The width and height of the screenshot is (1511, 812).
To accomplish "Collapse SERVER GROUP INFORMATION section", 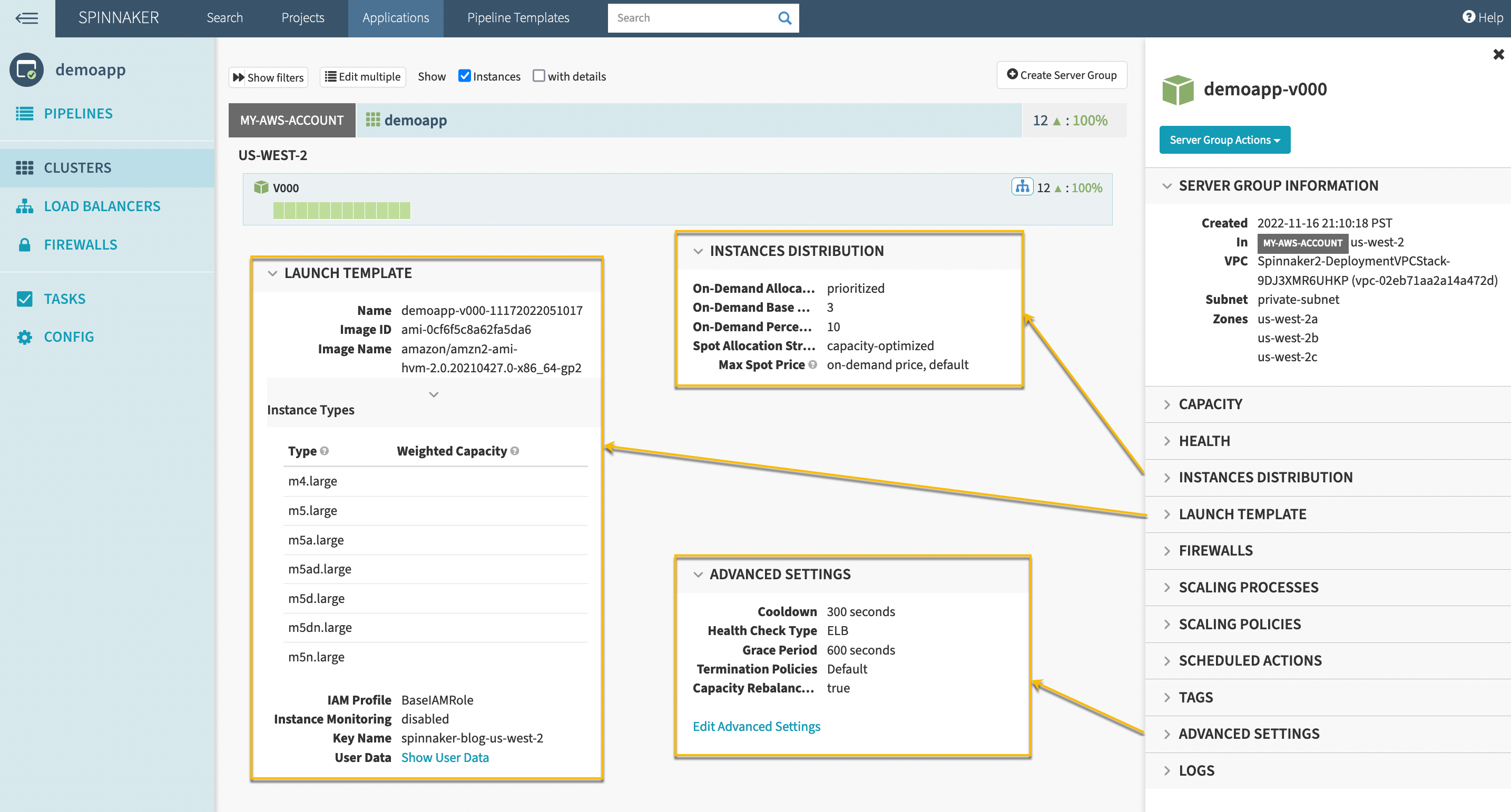I will (1278, 186).
